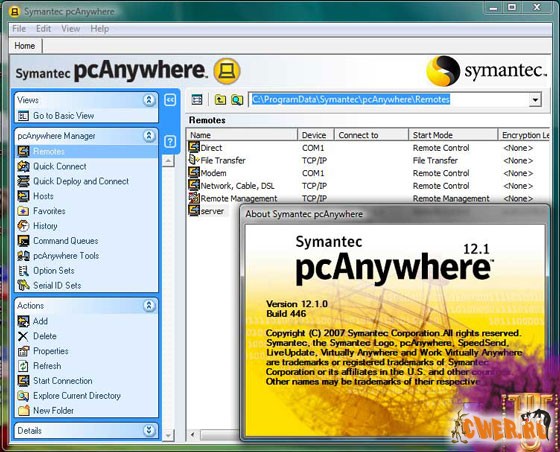Click Explore Current Directory icon
Viewport: 560px width, 452px height.
coord(23,396)
